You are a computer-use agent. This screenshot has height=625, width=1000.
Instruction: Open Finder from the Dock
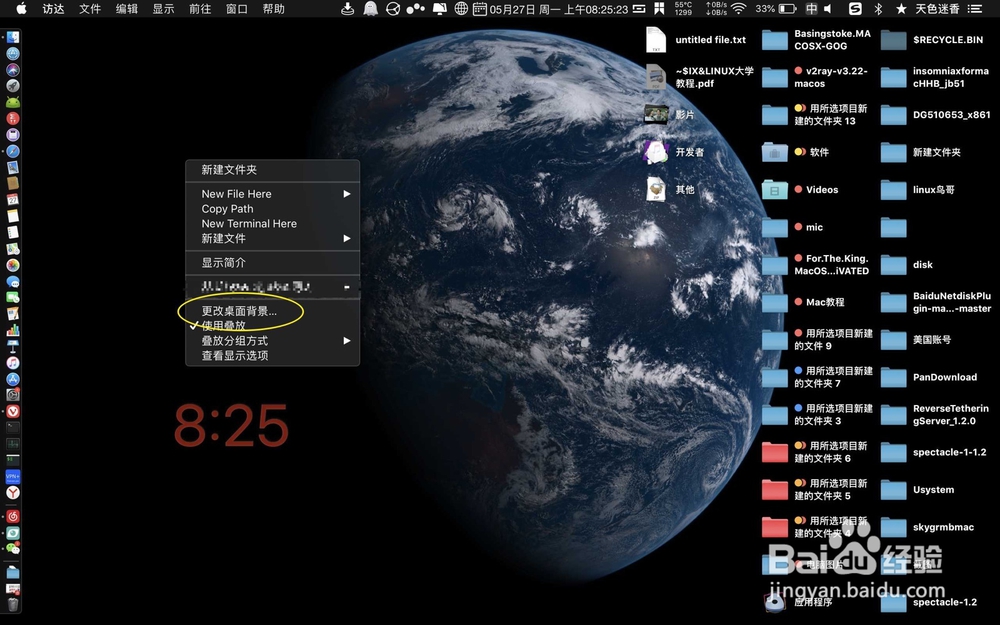[x=13, y=38]
